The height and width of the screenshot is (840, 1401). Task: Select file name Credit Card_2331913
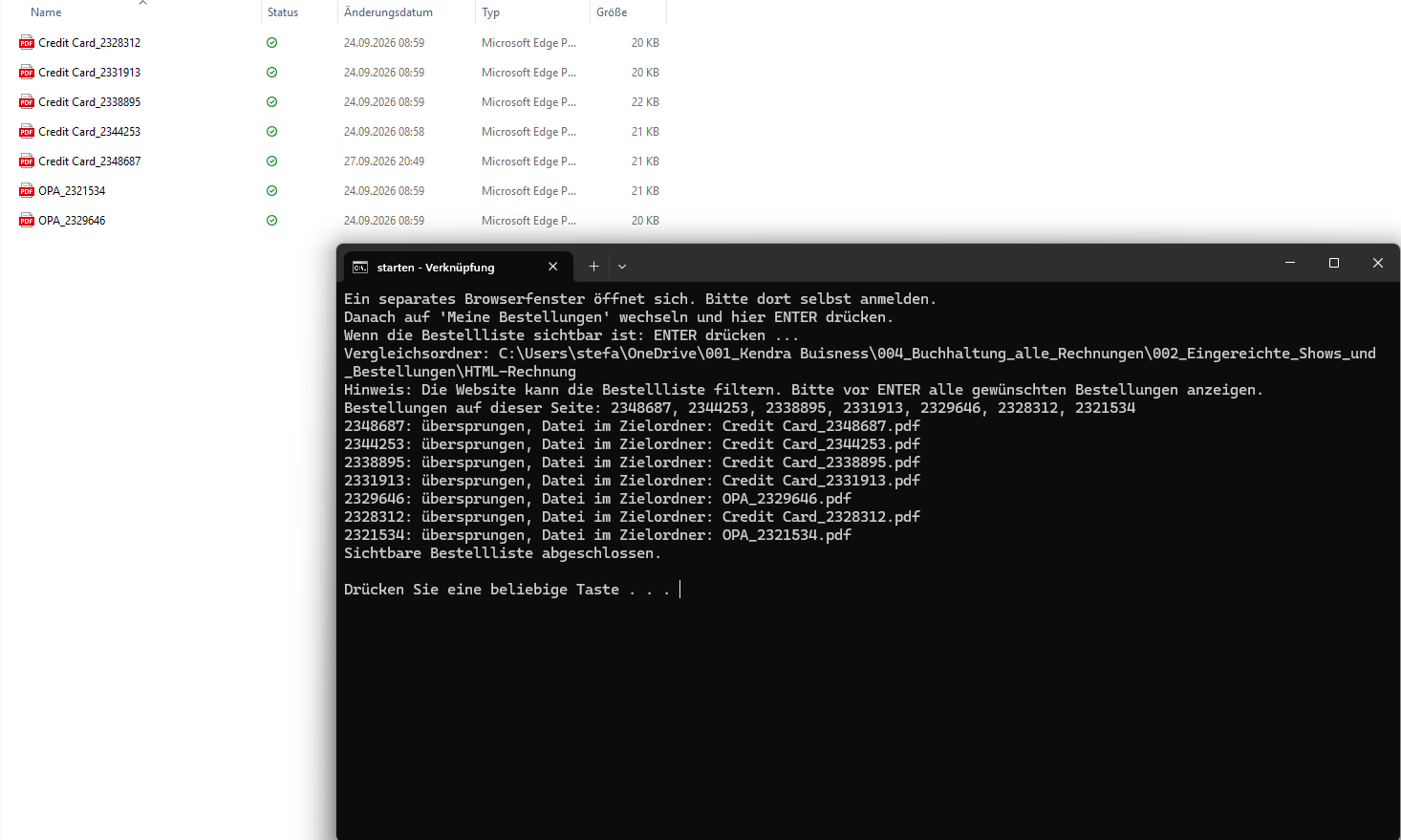pos(90,73)
